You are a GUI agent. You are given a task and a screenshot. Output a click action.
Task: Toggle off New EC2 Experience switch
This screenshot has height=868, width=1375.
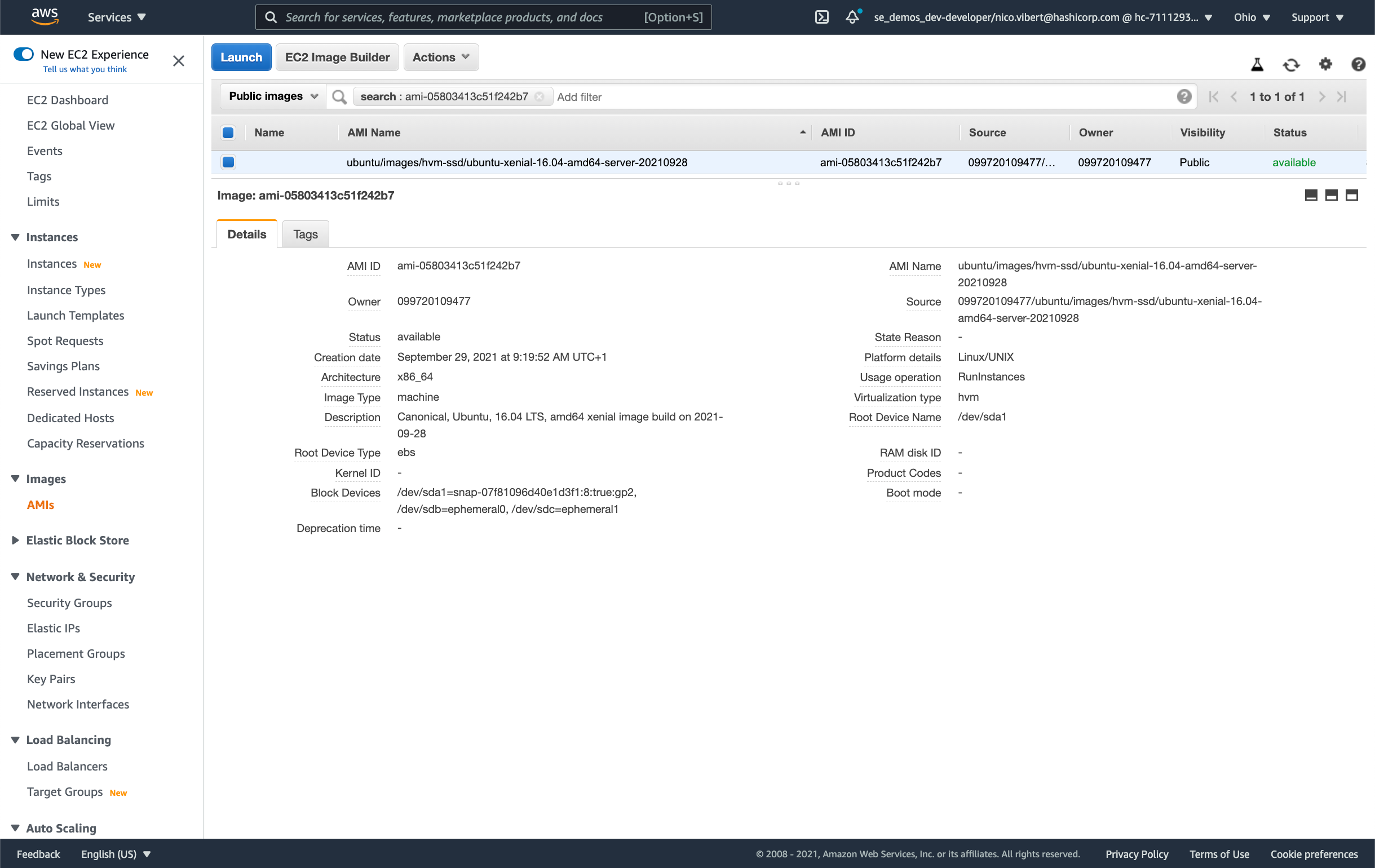24,54
